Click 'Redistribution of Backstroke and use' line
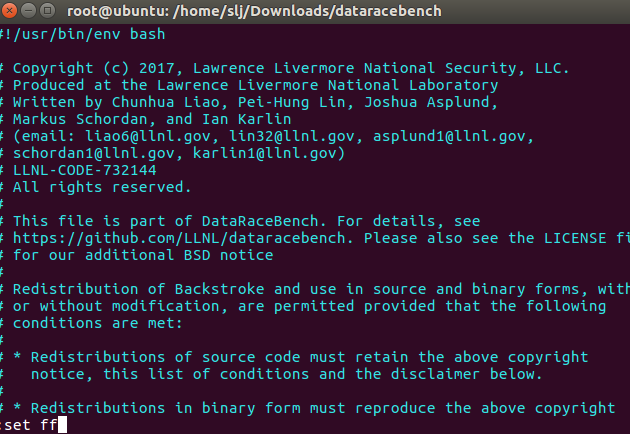This screenshot has width=630, height=434. [x=315, y=289]
